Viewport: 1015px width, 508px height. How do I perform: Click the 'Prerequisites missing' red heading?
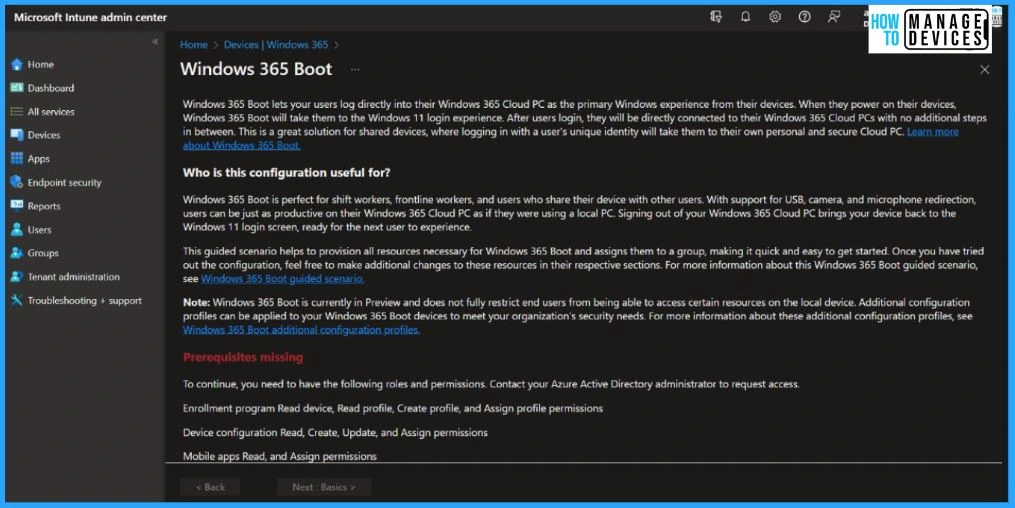point(243,357)
